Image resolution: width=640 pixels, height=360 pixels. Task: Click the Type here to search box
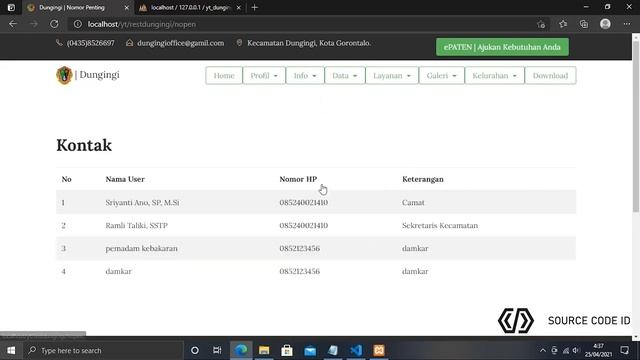pyautogui.click(x=104, y=350)
